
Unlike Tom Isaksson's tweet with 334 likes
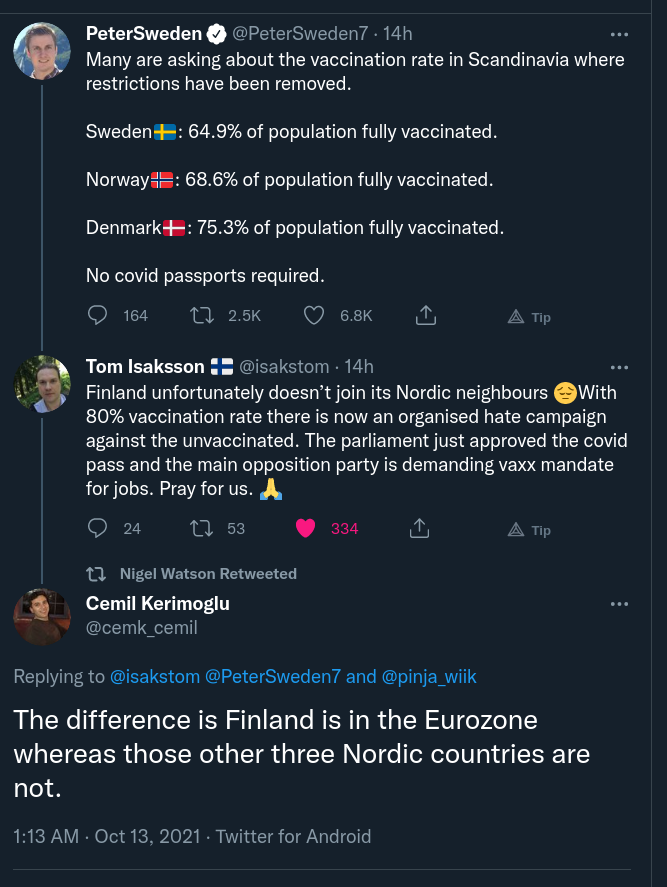(x=306, y=528)
